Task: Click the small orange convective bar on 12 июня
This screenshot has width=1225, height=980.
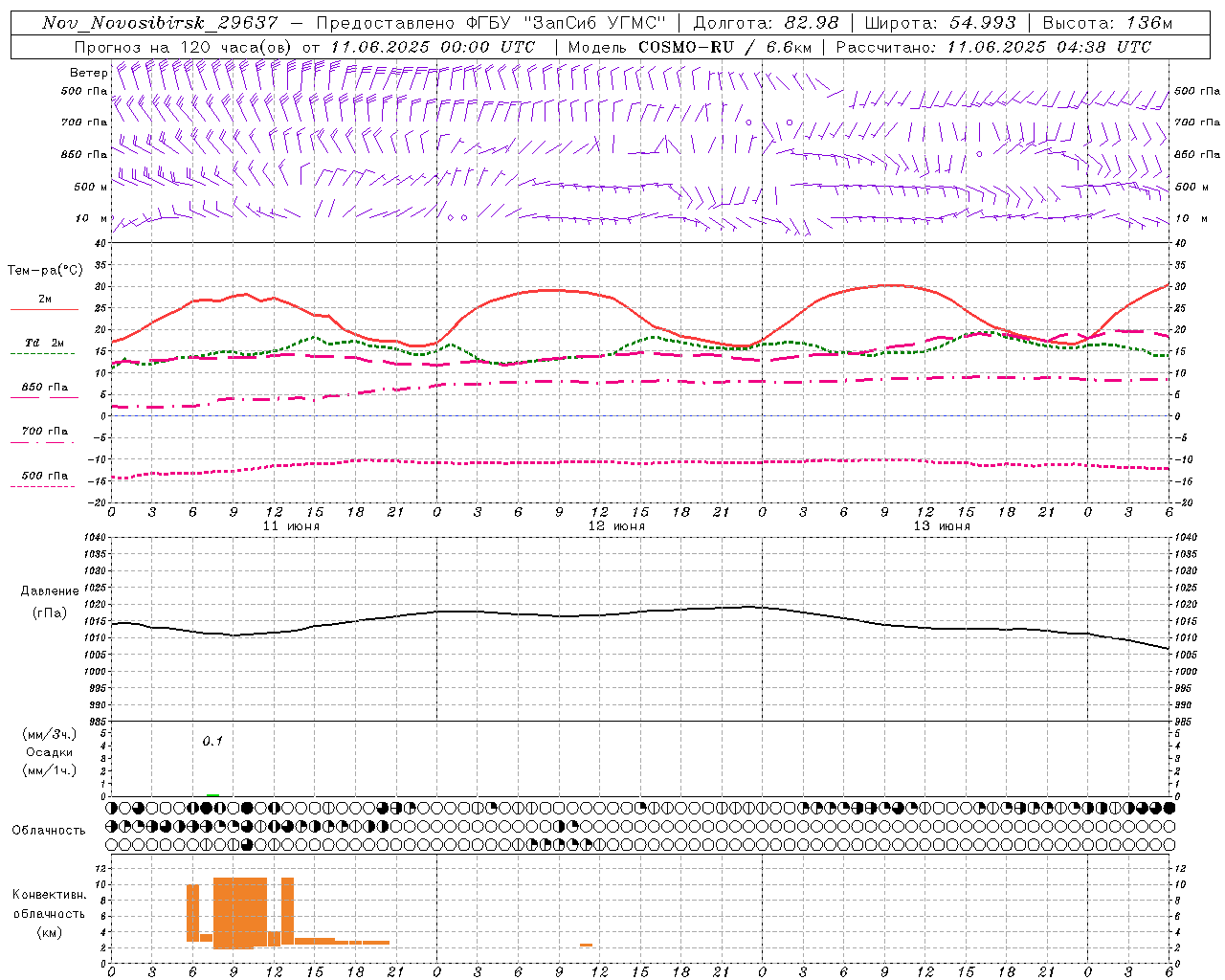Action: coord(586,946)
